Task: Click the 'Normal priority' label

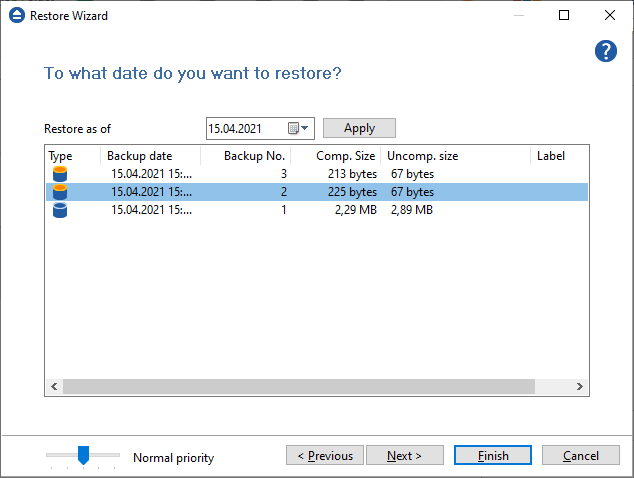Action: coord(173,458)
